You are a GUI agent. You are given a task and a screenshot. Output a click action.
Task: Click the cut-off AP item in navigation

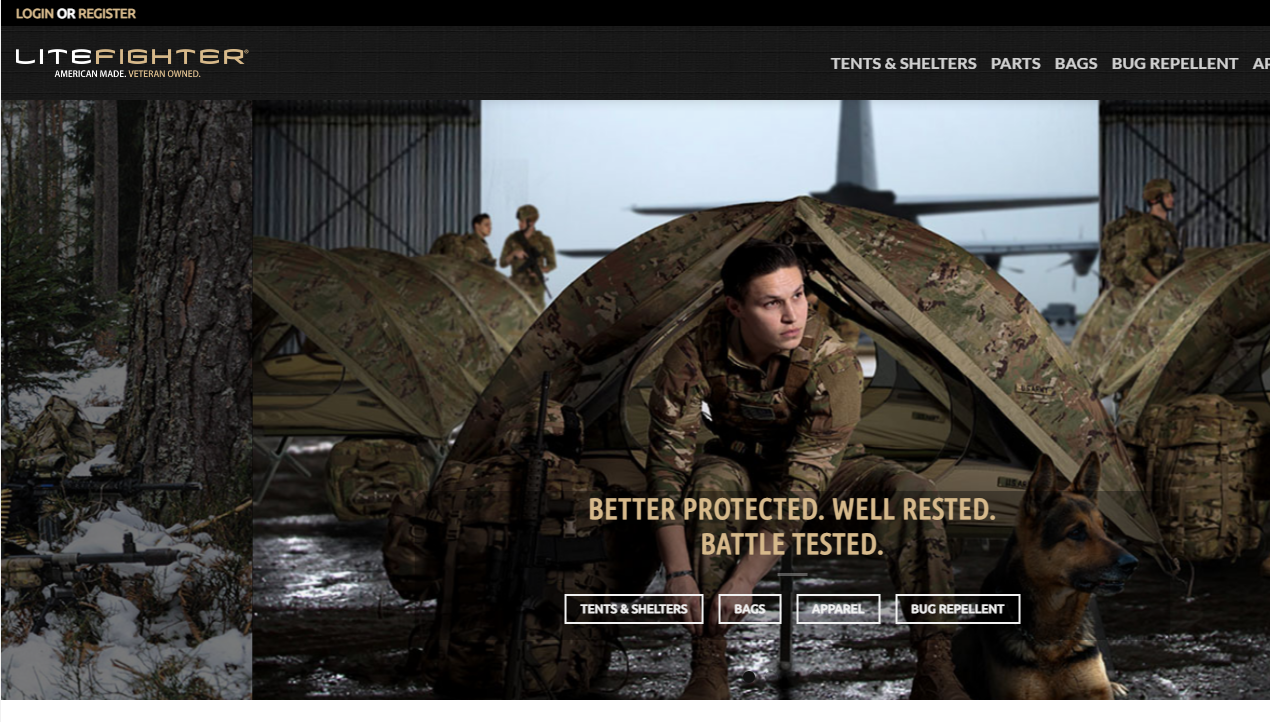pyautogui.click(x=1260, y=63)
